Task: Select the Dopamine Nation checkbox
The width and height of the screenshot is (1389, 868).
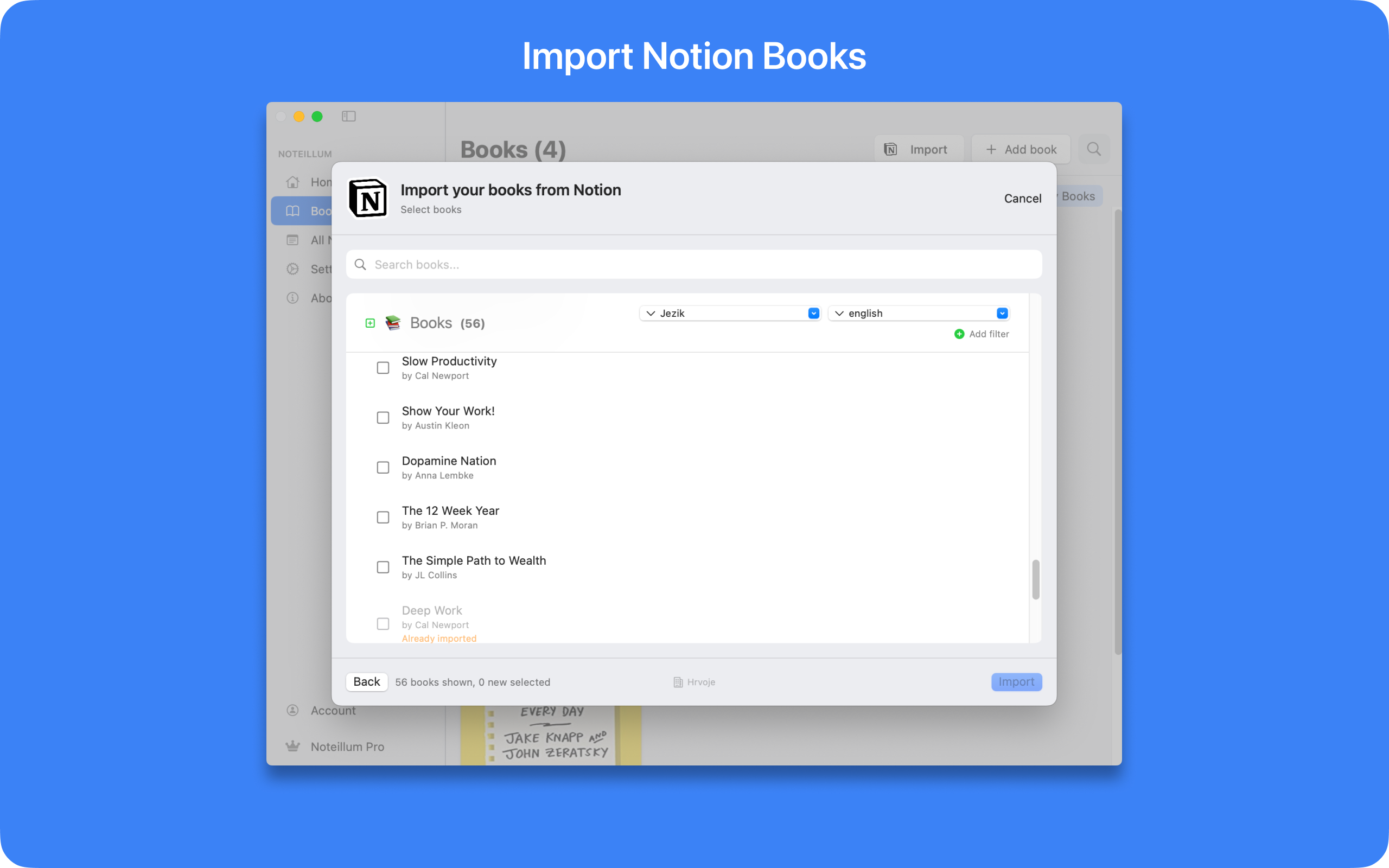Action: tap(383, 467)
